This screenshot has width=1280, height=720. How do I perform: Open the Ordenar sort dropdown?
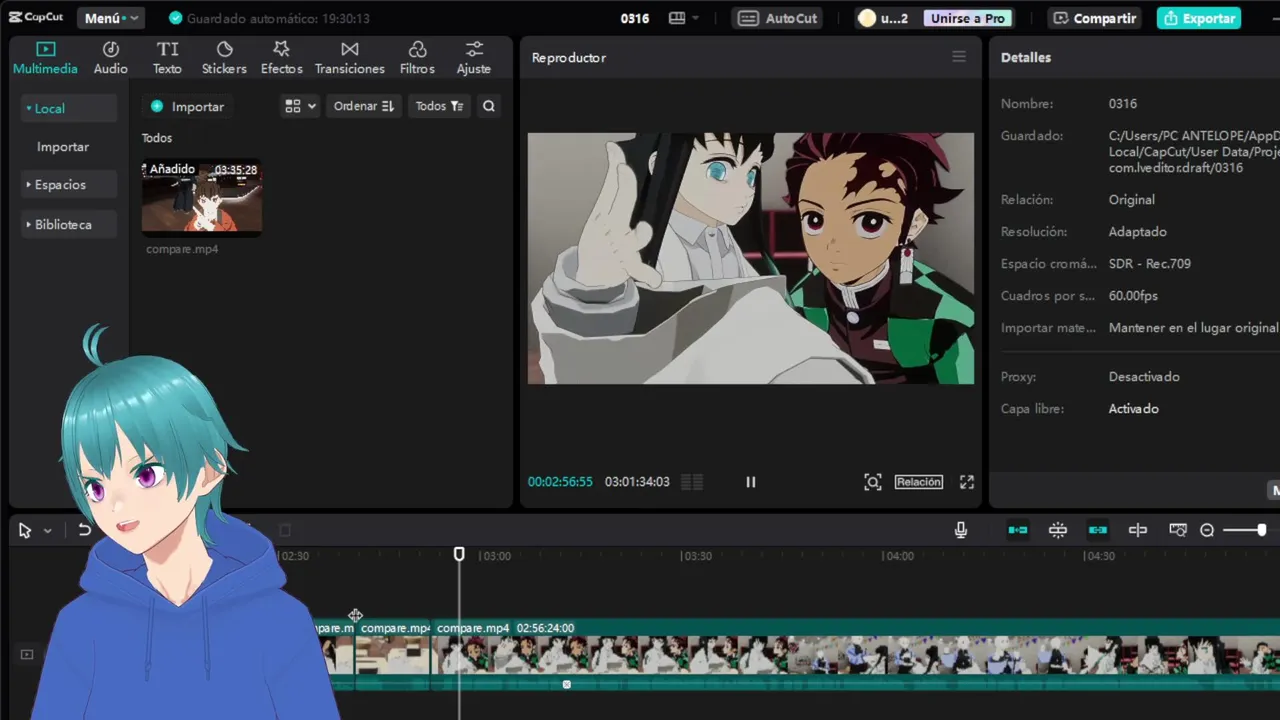point(364,106)
